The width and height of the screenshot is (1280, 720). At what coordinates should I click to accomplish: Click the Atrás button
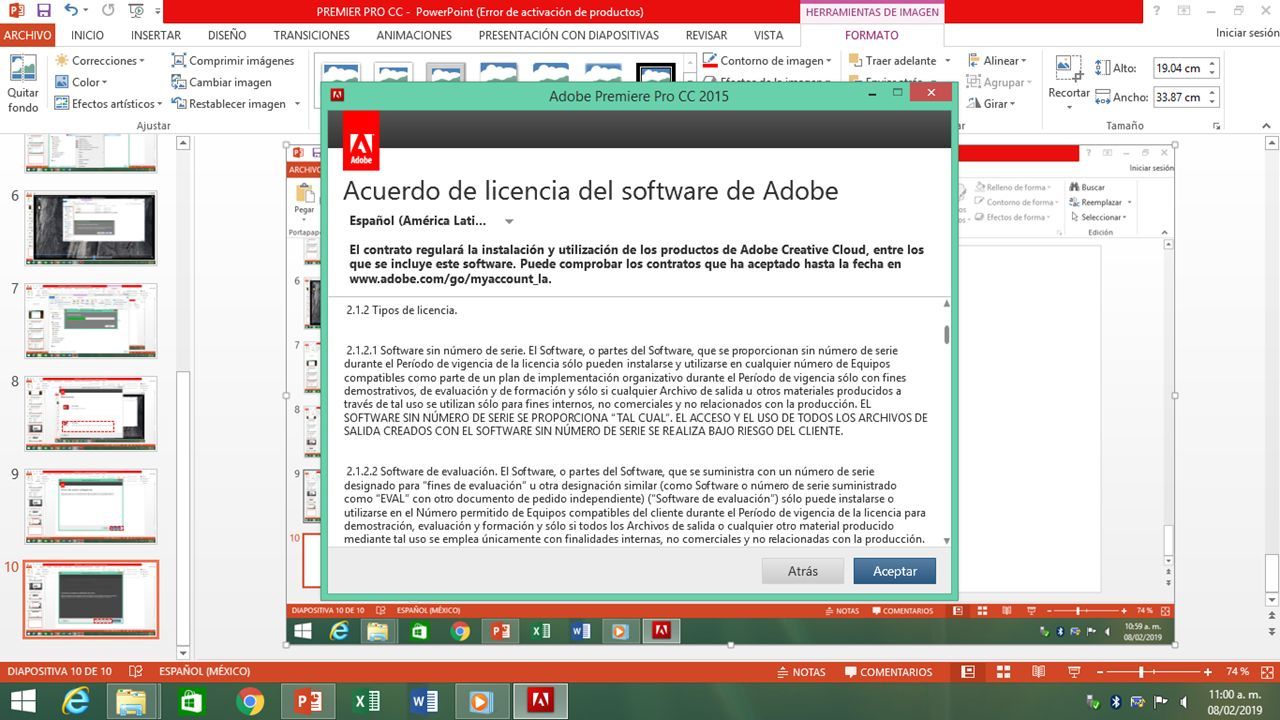pos(803,571)
